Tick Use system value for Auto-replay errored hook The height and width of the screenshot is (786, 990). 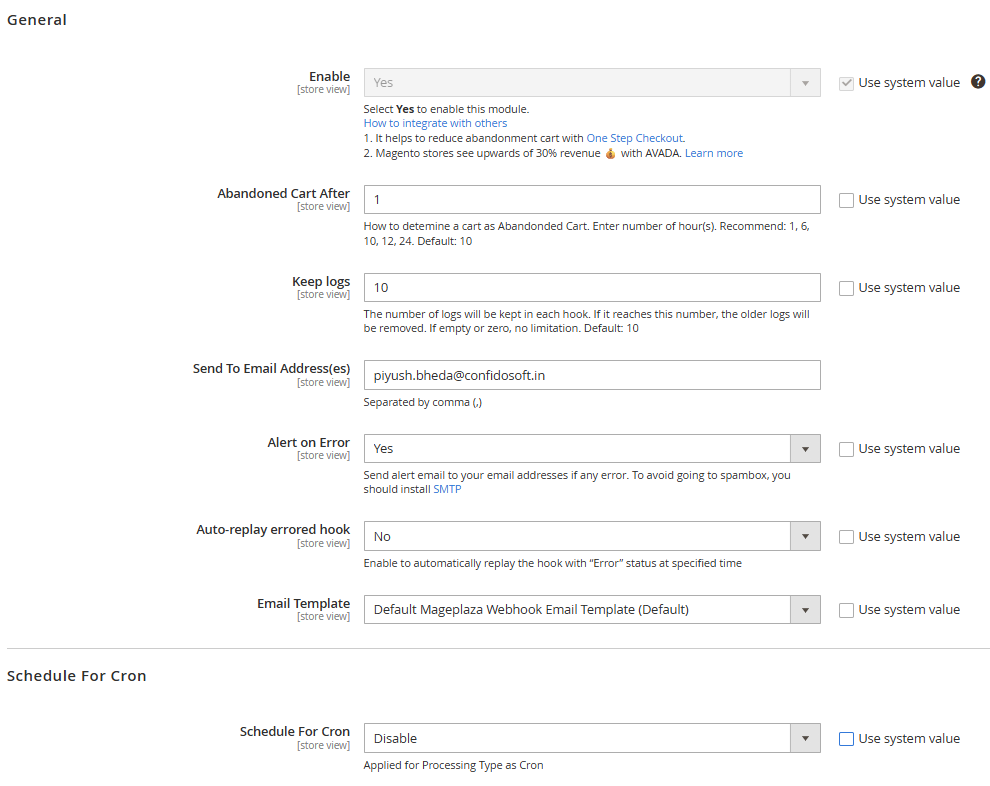pos(846,537)
